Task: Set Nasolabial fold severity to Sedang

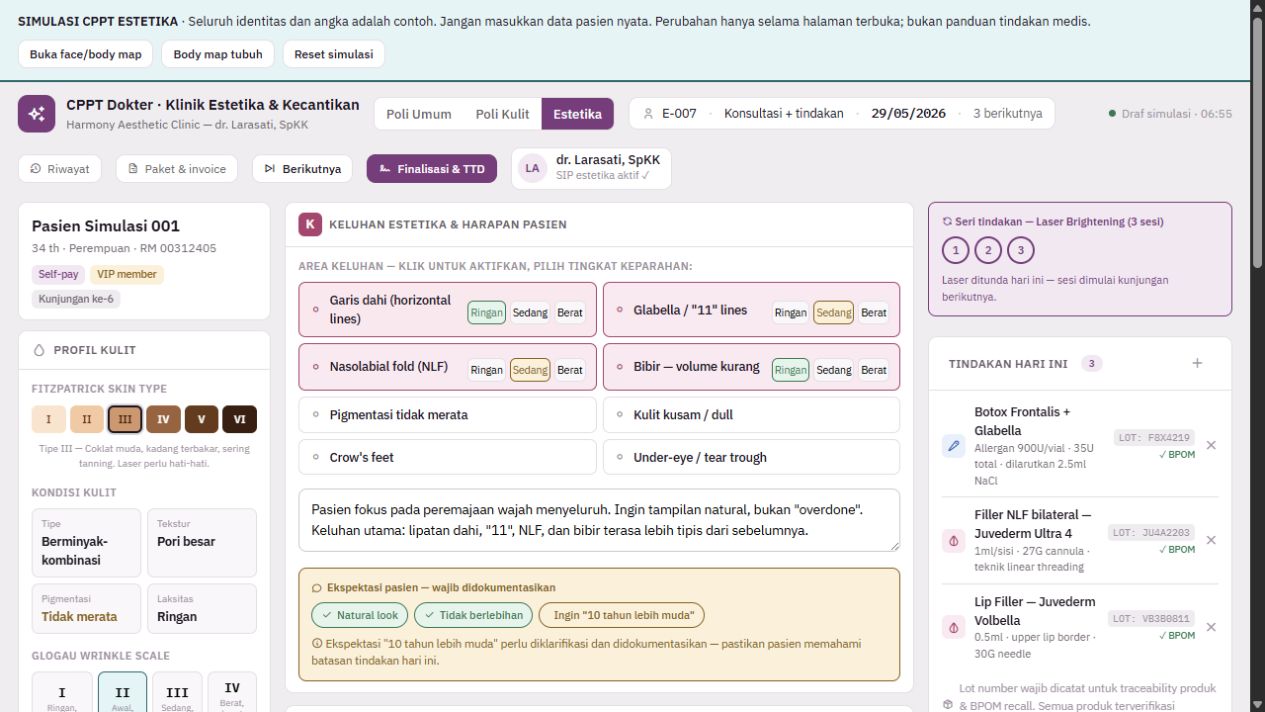Action: [530, 370]
